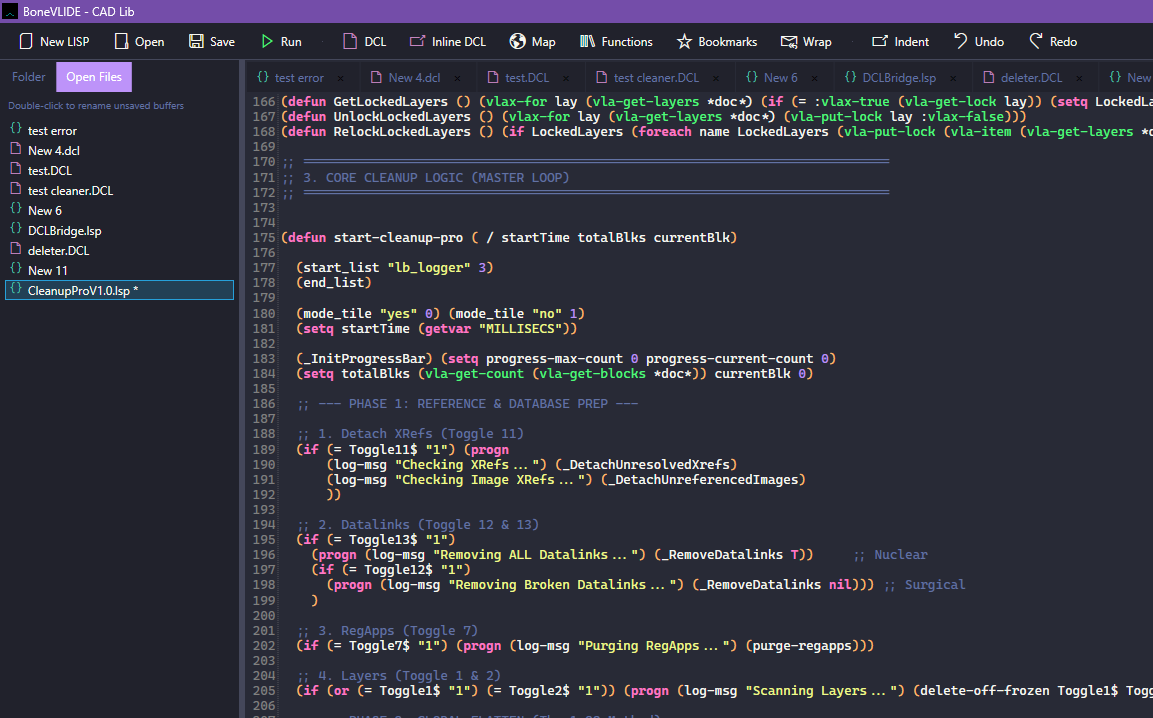Viewport: 1153px width, 718px height.
Task: Click 'UnlockLockedLayers' on line 167
Action: click(x=402, y=116)
